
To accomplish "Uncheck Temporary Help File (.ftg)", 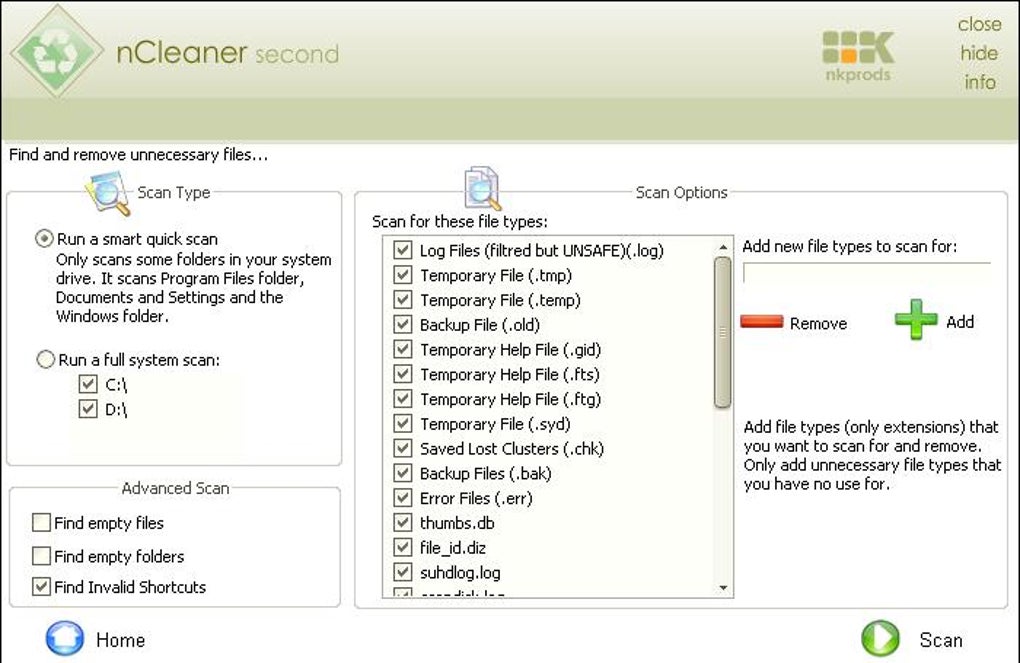I will click(403, 398).
